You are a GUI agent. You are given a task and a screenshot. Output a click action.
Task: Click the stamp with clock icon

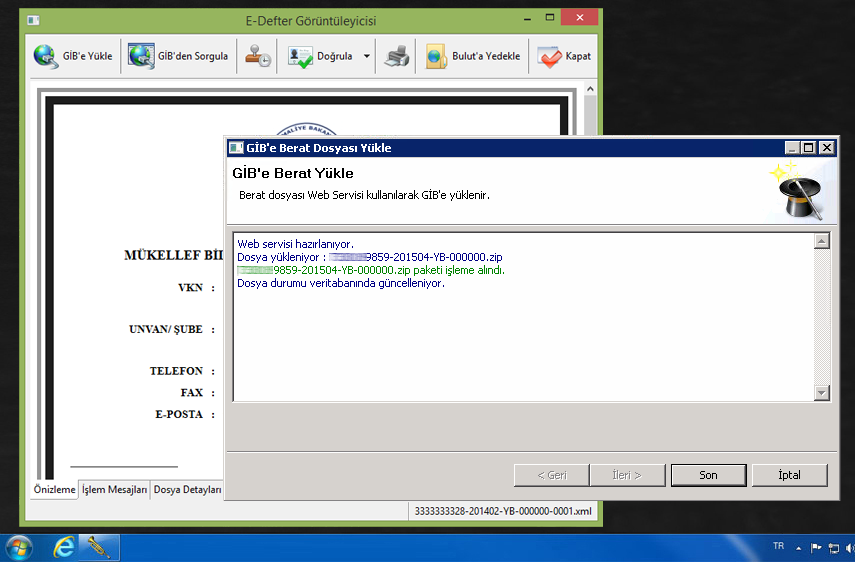pyautogui.click(x=258, y=57)
